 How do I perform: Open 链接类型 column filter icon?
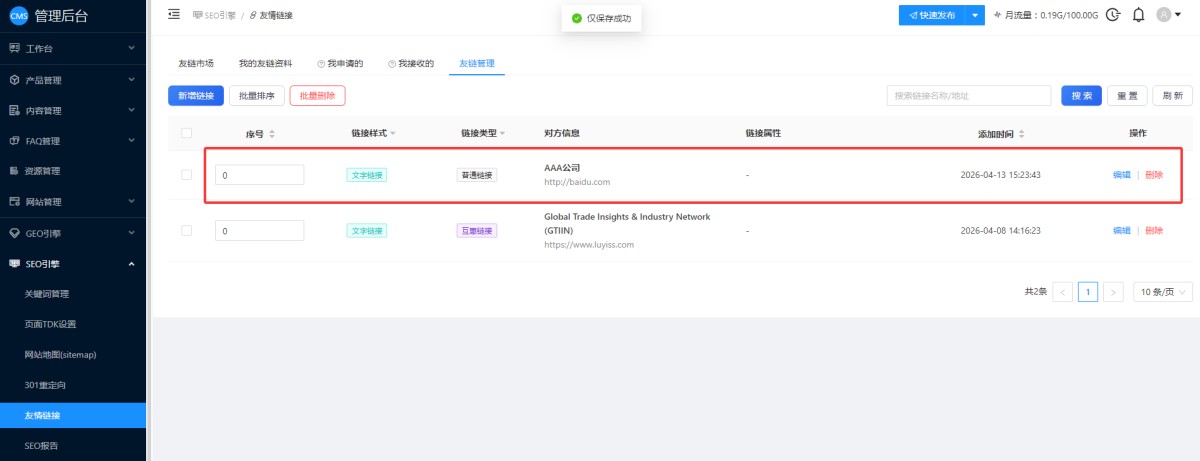[x=502, y=134]
